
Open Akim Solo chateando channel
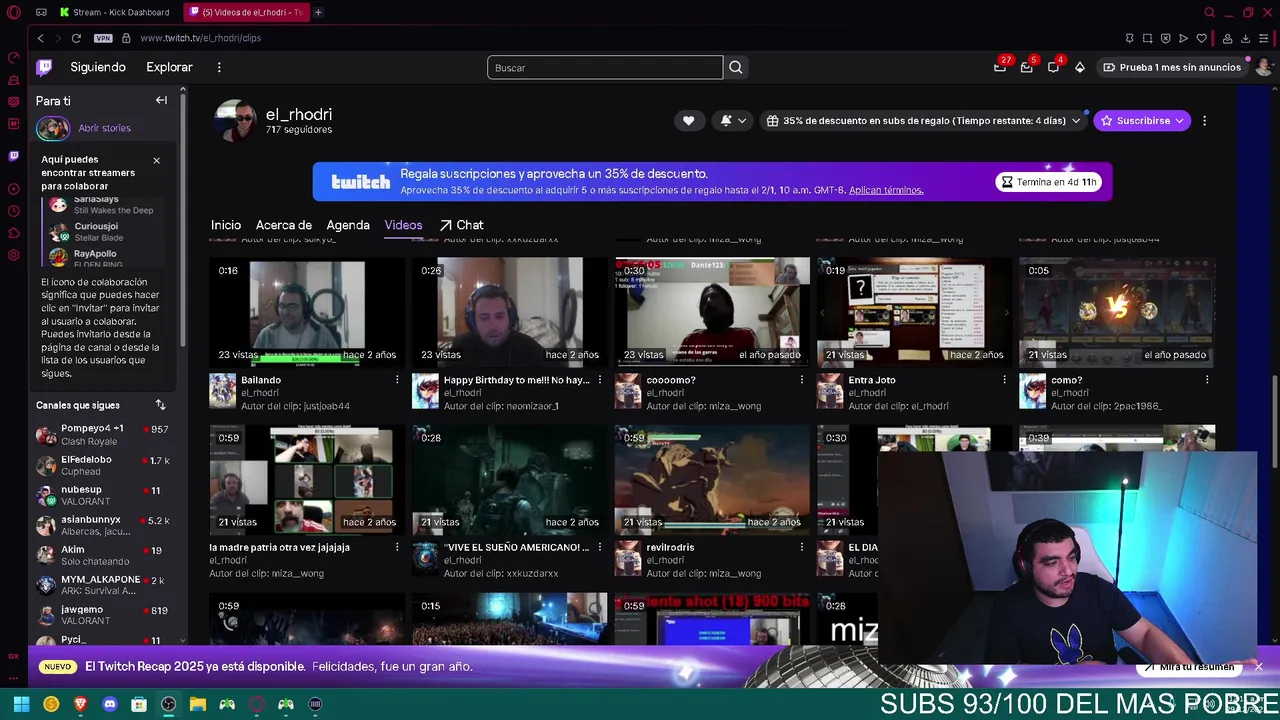point(104,555)
